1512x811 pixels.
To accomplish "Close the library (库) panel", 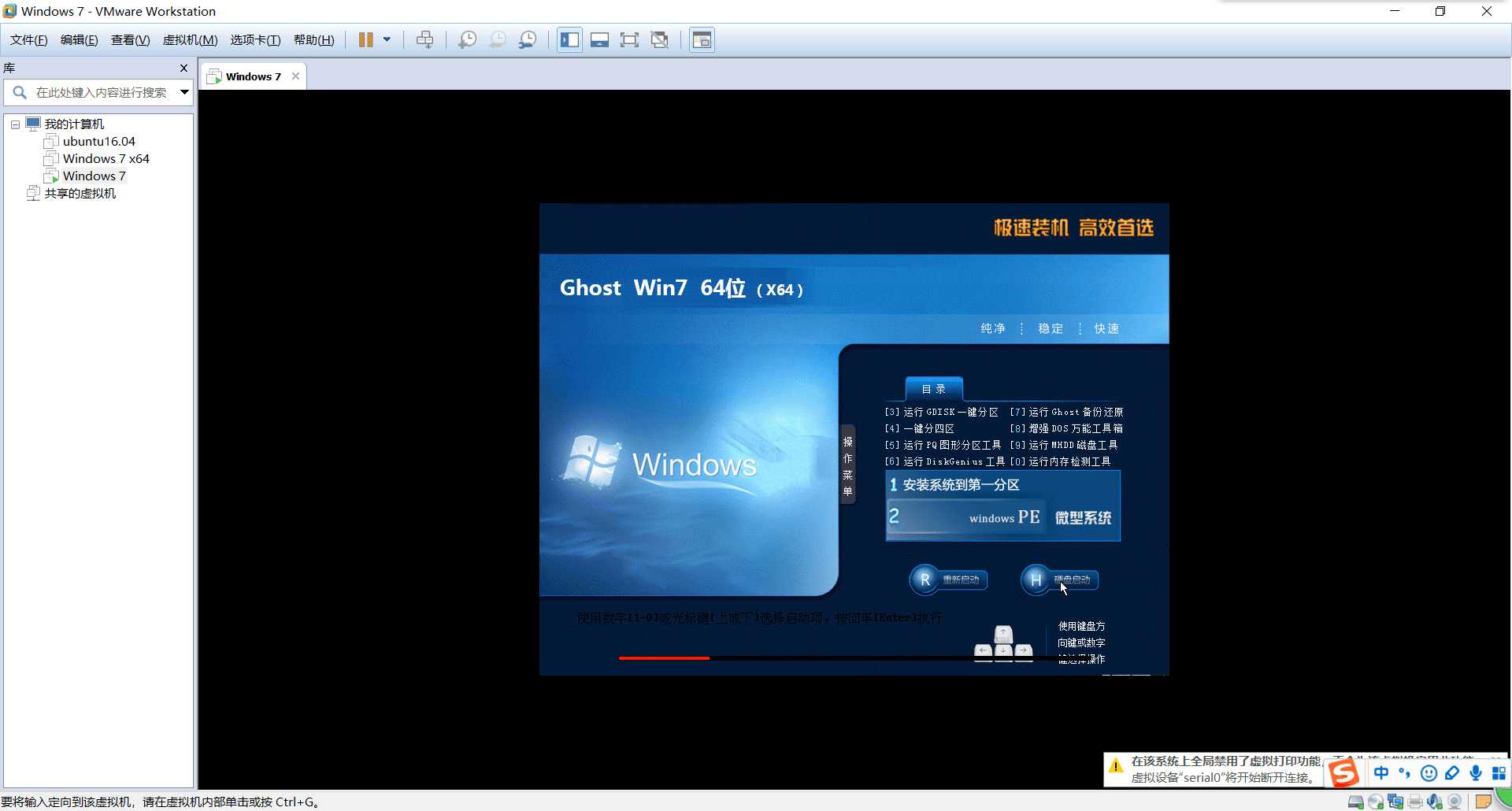I will (183, 69).
